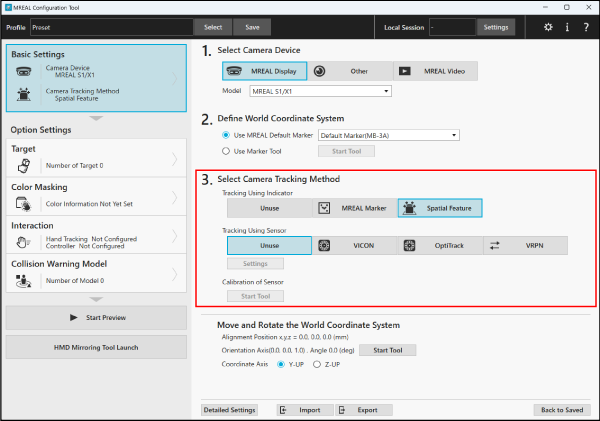600x421 pixels.
Task: Click the OptiTrack sensor icon
Action: click(x=409, y=245)
